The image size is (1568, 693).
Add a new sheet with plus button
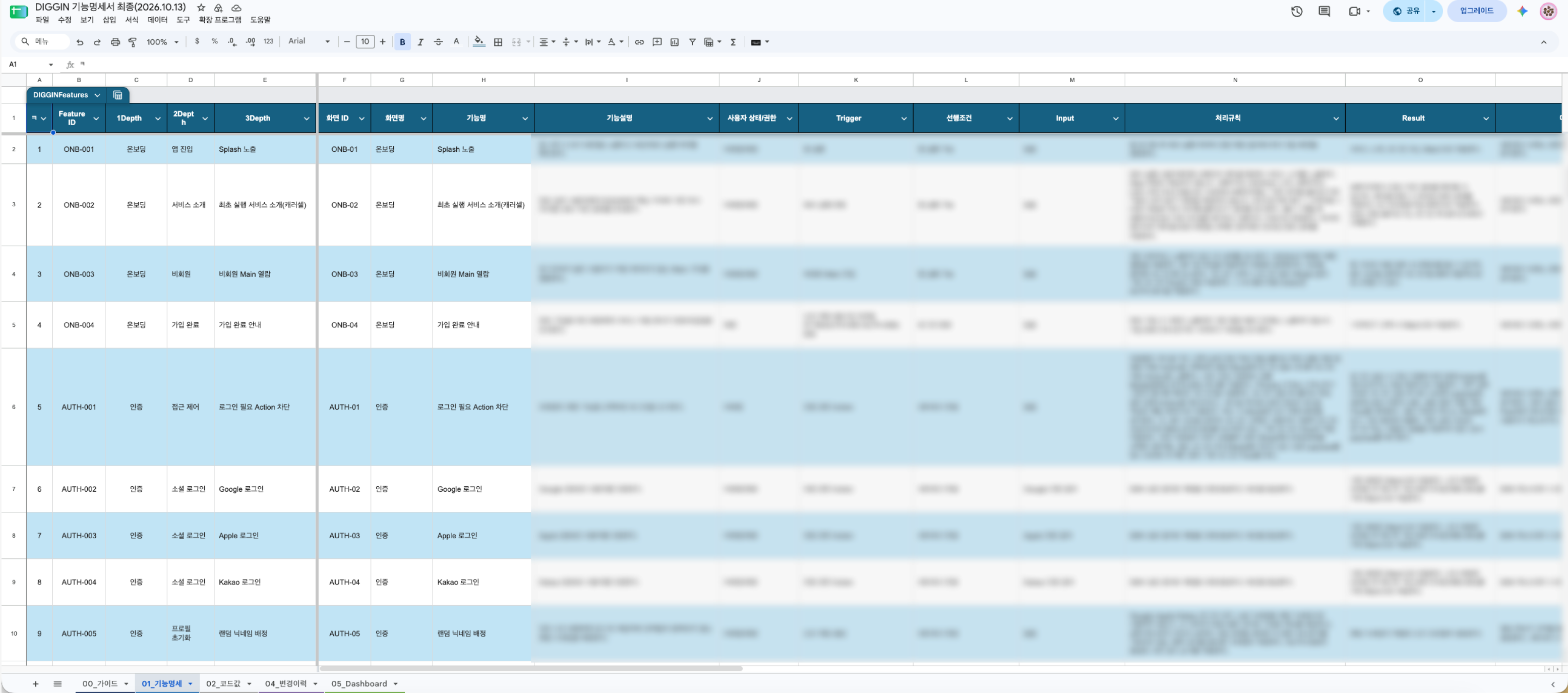point(35,684)
